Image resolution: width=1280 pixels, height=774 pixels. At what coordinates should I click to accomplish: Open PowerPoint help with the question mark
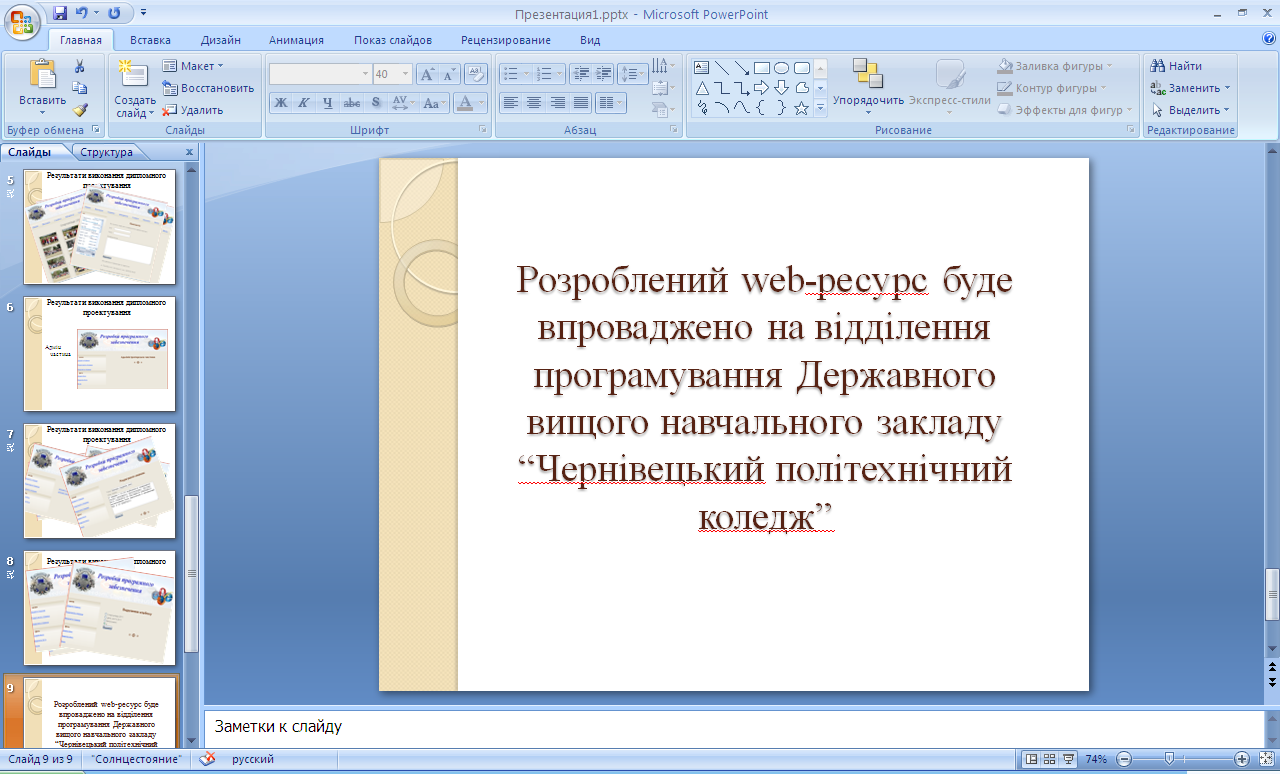[x=1269, y=40]
